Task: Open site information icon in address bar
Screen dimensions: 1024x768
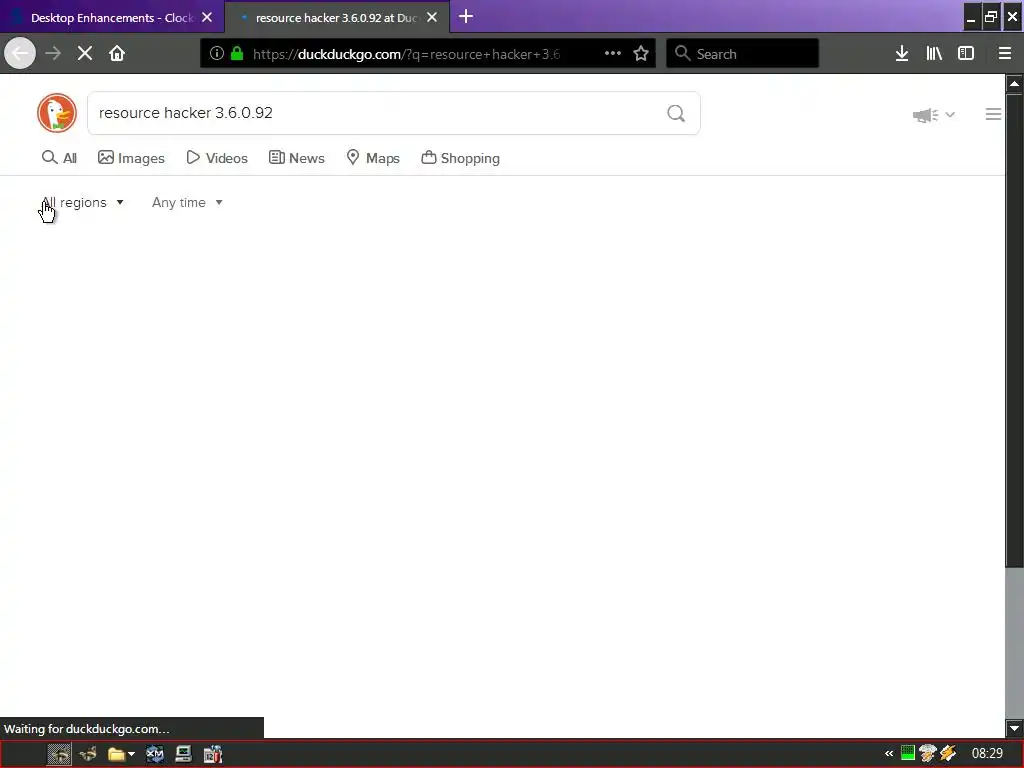Action: (217, 54)
